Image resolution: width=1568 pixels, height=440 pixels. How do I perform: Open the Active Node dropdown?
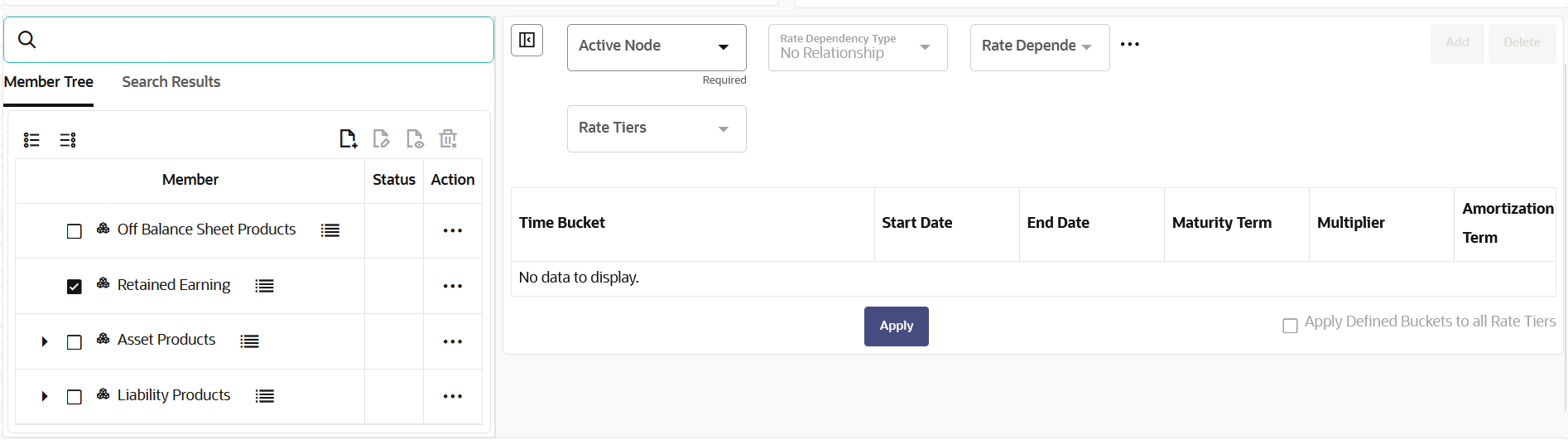point(657,46)
